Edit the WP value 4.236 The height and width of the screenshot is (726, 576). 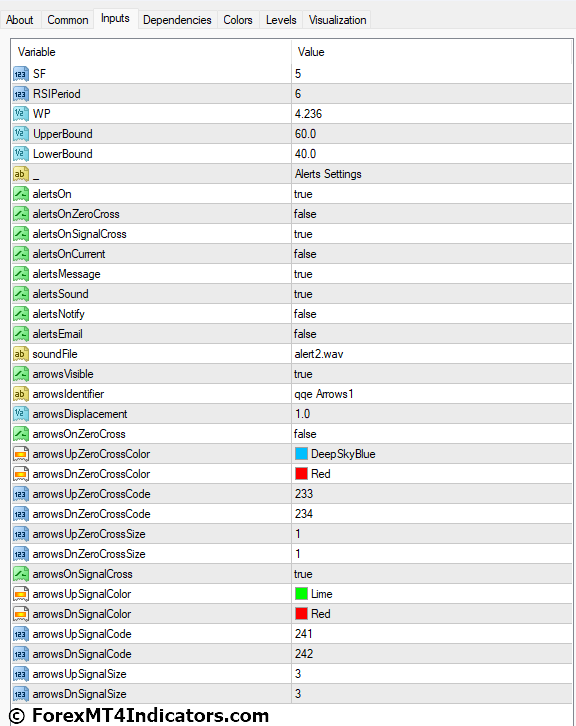(x=308, y=114)
